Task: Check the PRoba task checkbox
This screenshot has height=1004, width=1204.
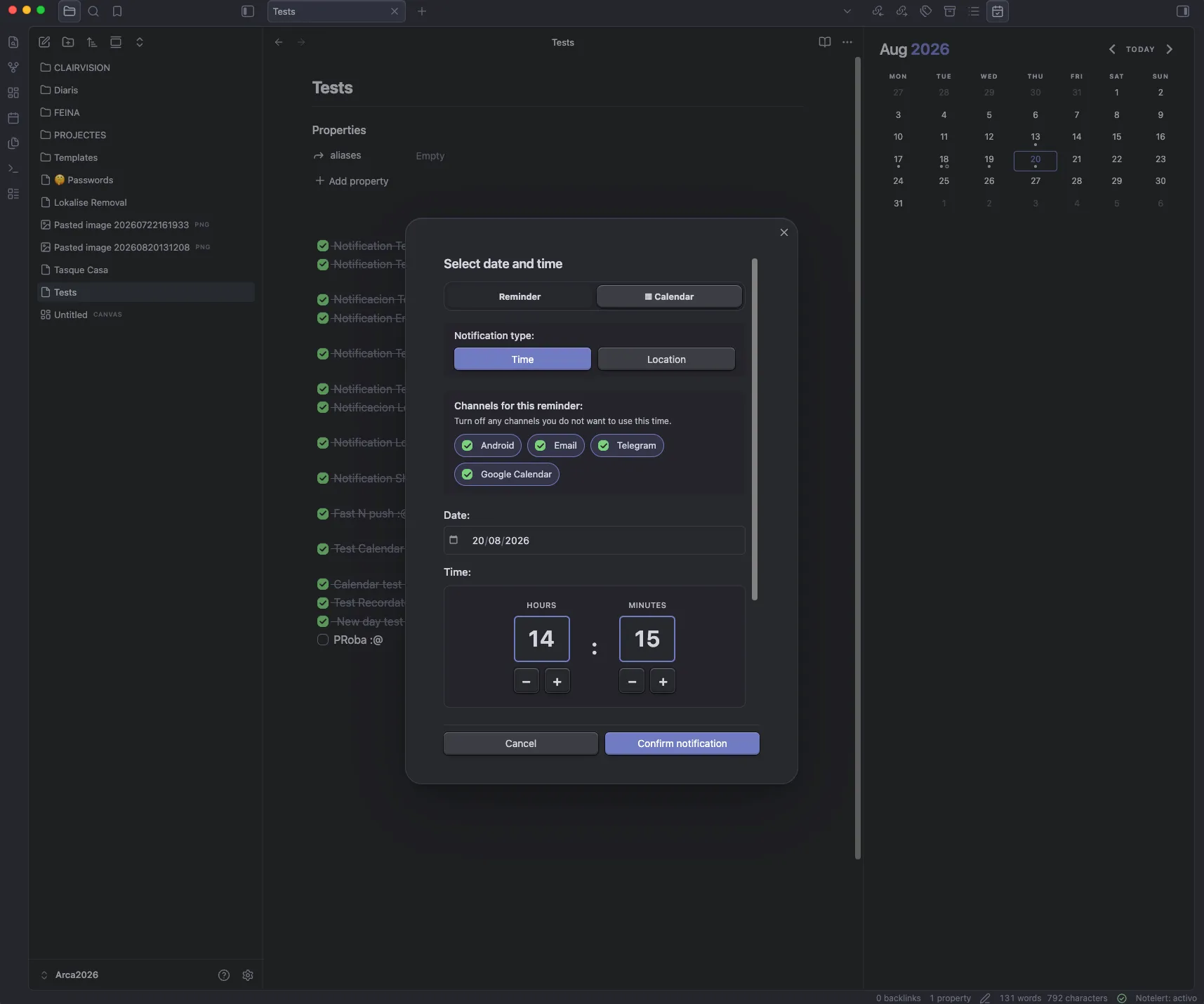Action: [x=323, y=640]
